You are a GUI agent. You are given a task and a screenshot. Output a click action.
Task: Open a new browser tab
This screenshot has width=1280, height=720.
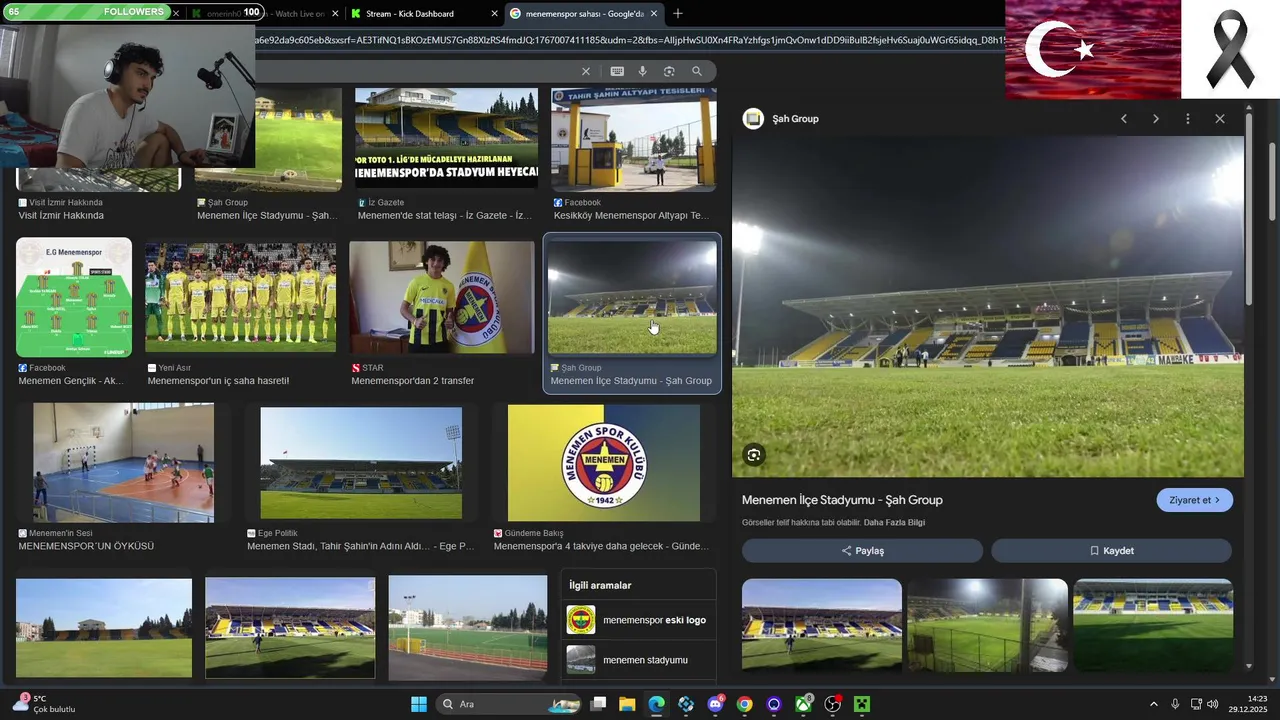click(x=678, y=13)
